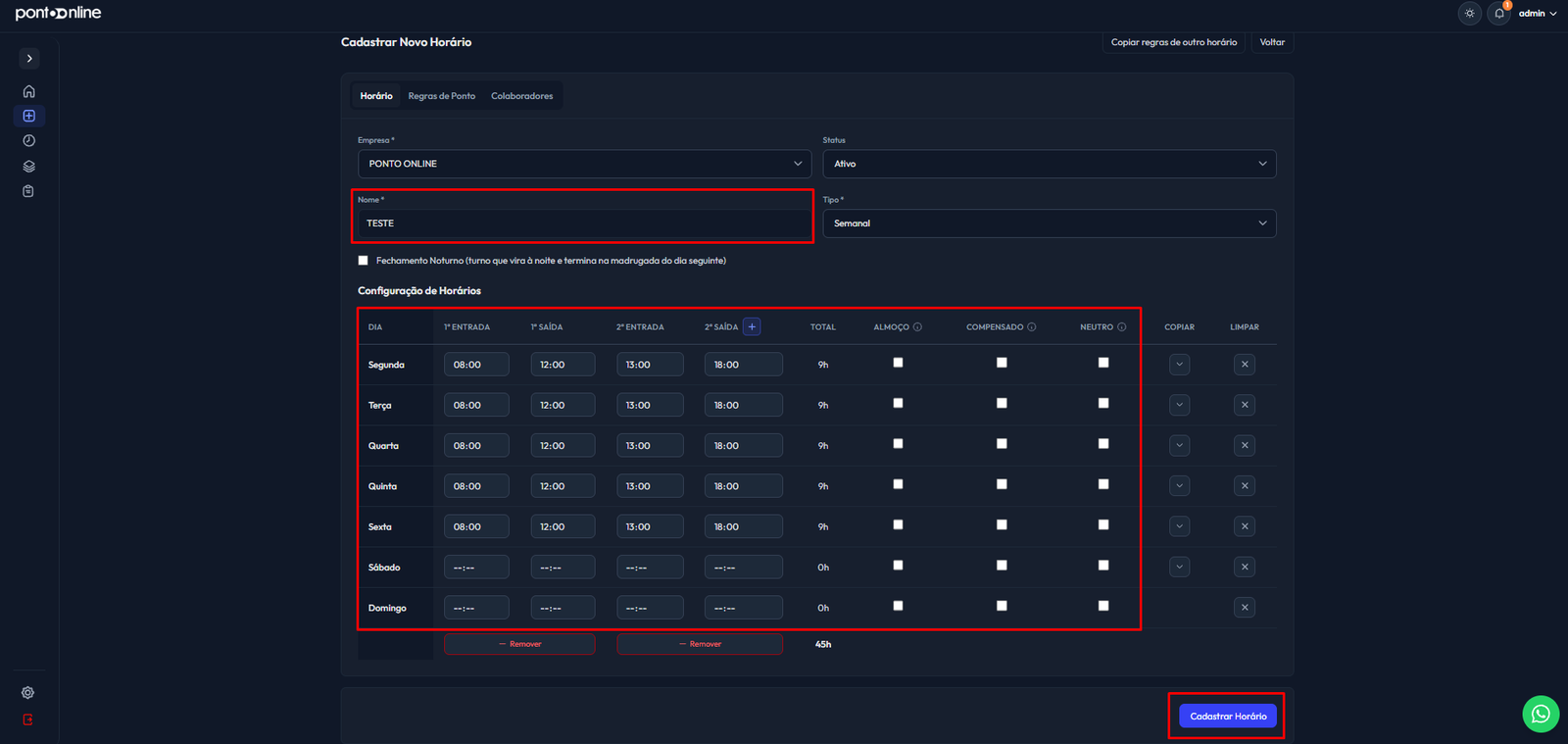Image resolution: width=1568 pixels, height=744 pixels.
Task: Click the Nome input field
Action: [x=584, y=223]
